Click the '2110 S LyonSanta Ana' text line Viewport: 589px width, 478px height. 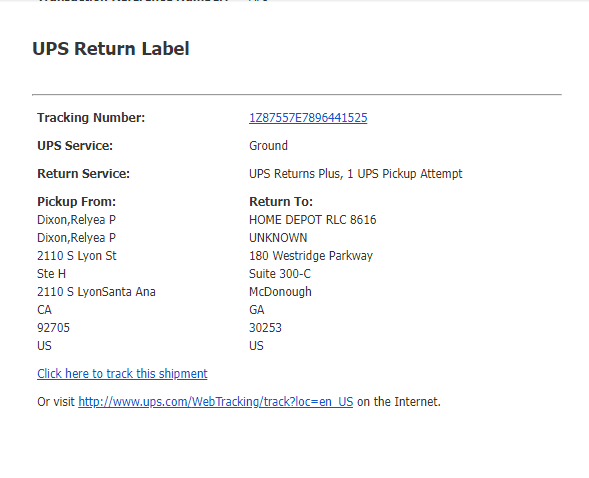pyautogui.click(x=96, y=292)
